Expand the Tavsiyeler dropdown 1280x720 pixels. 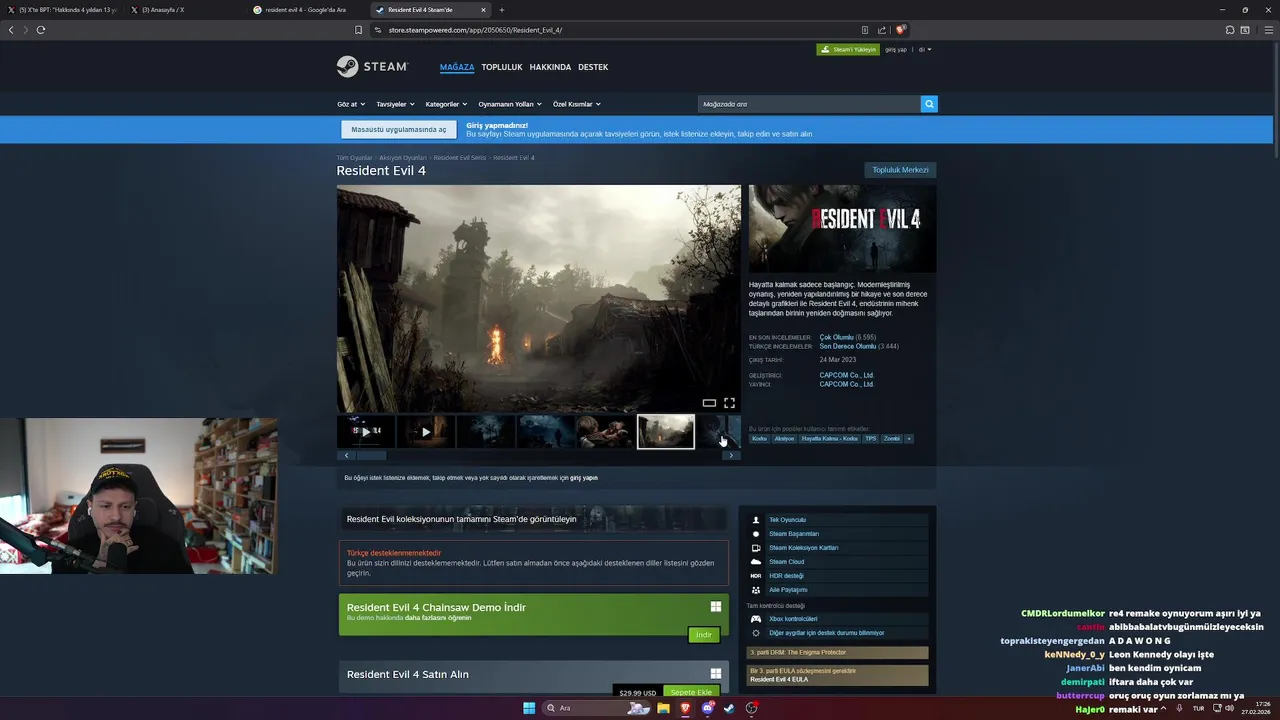click(x=395, y=104)
